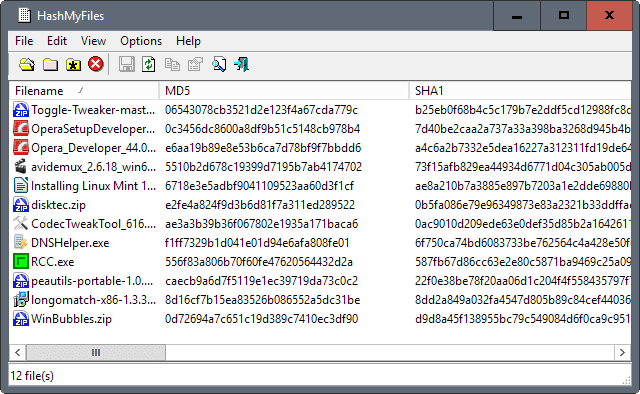640x394 pixels.
Task: Click the Installing Linux Mint document icon
Action: [x=20, y=186]
